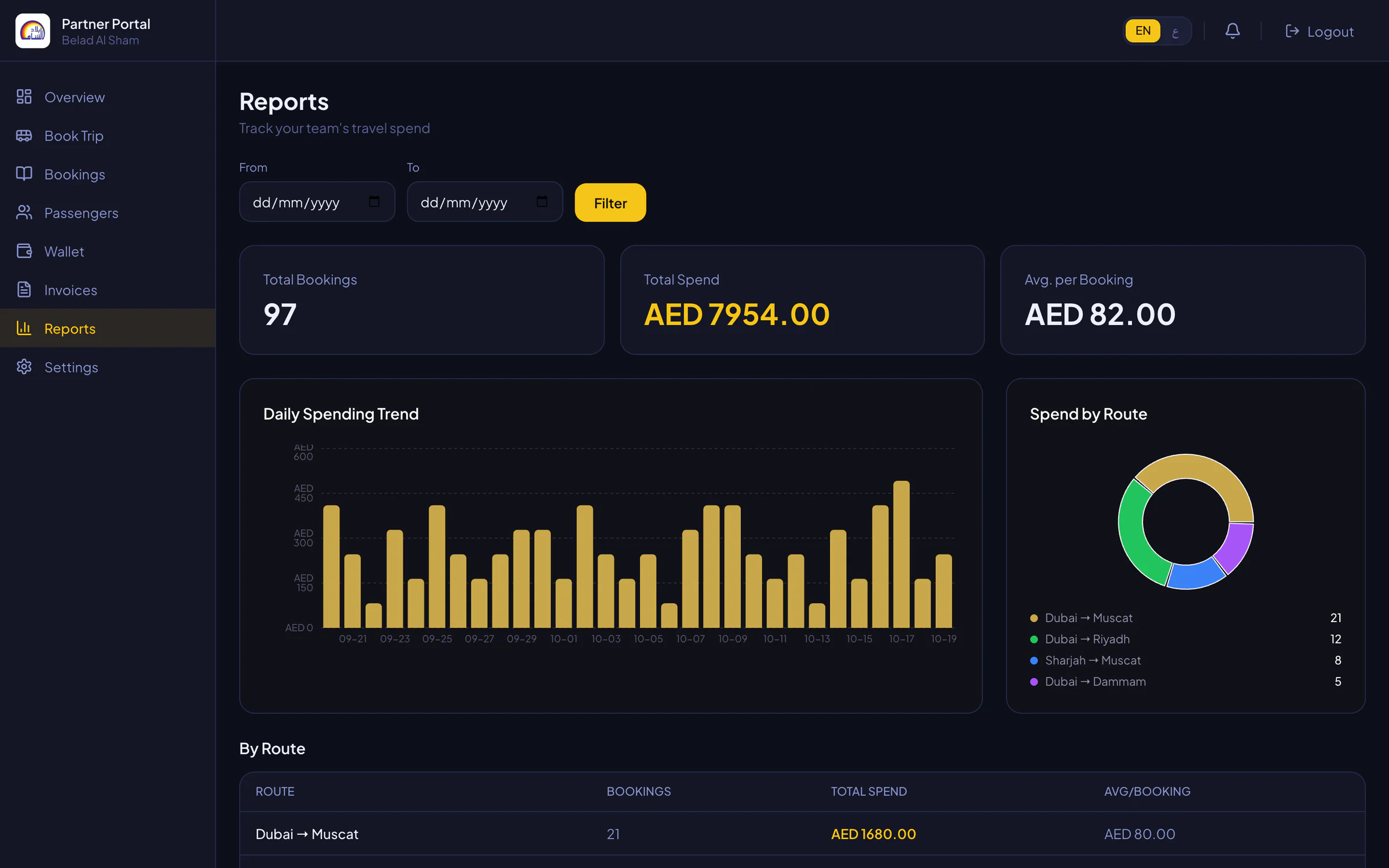This screenshot has width=1389, height=868.
Task: Click the Logout link
Action: [x=1319, y=31]
